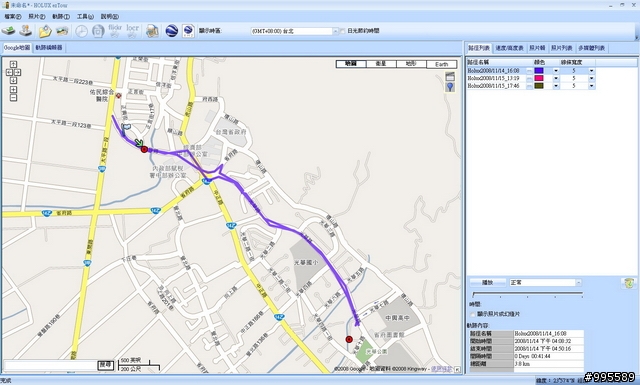The image size is (640, 385).
Task: Open the time zone dropdown (GMT+08:00) 台北
Action: pos(336,31)
